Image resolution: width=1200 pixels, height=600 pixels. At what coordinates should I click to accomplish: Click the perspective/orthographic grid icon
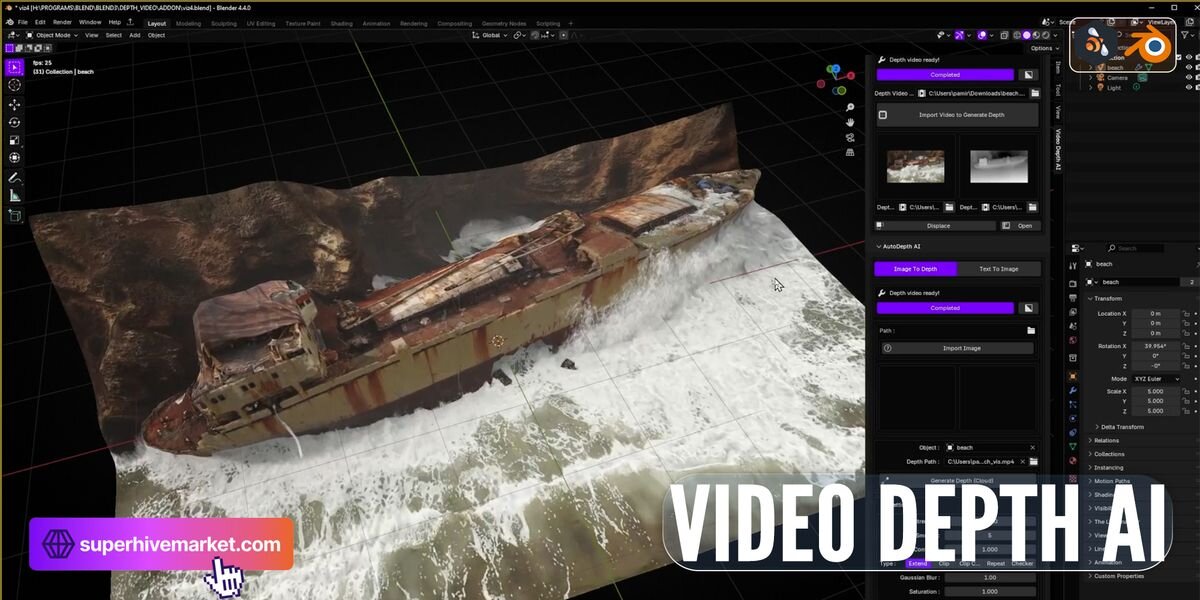click(850, 152)
